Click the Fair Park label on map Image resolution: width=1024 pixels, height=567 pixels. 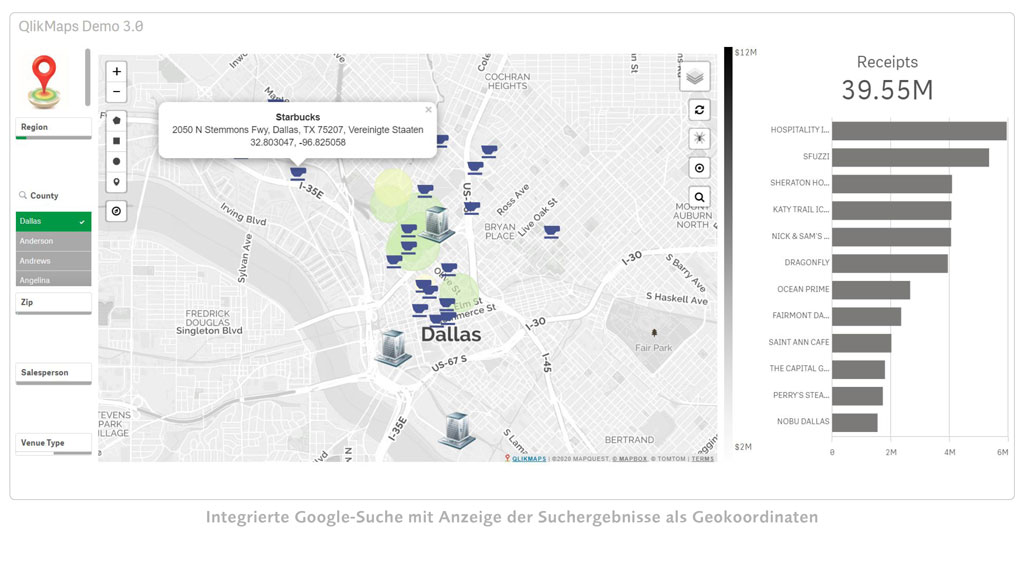click(654, 348)
